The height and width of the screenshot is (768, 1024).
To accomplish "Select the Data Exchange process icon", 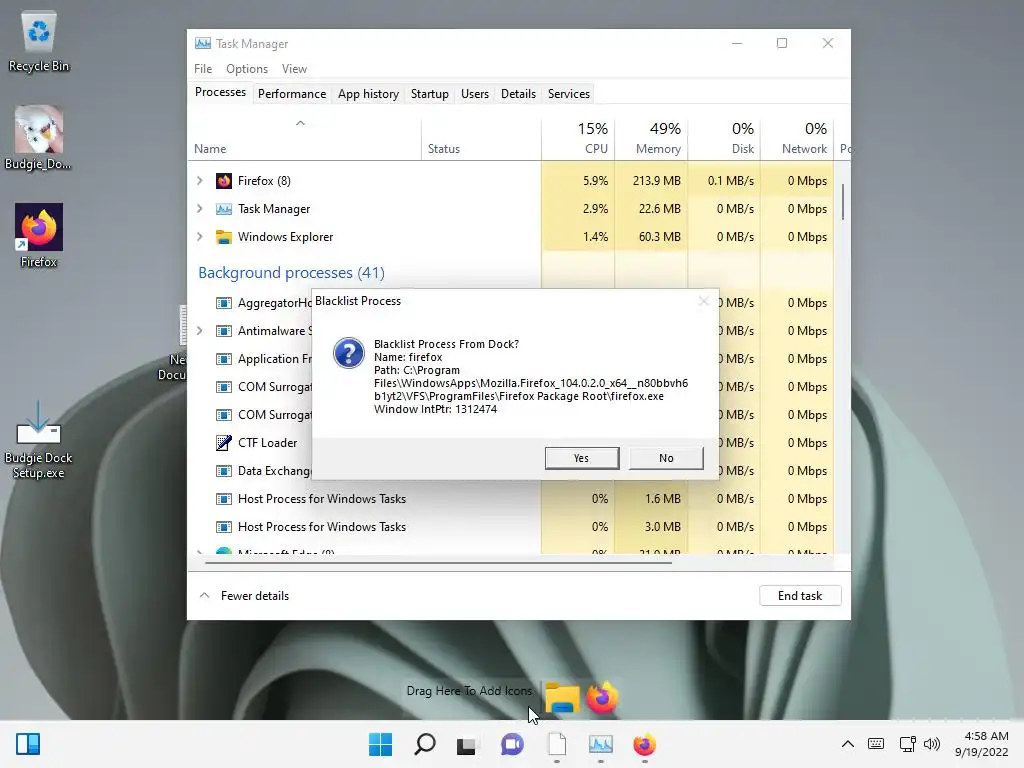I will pos(224,471).
